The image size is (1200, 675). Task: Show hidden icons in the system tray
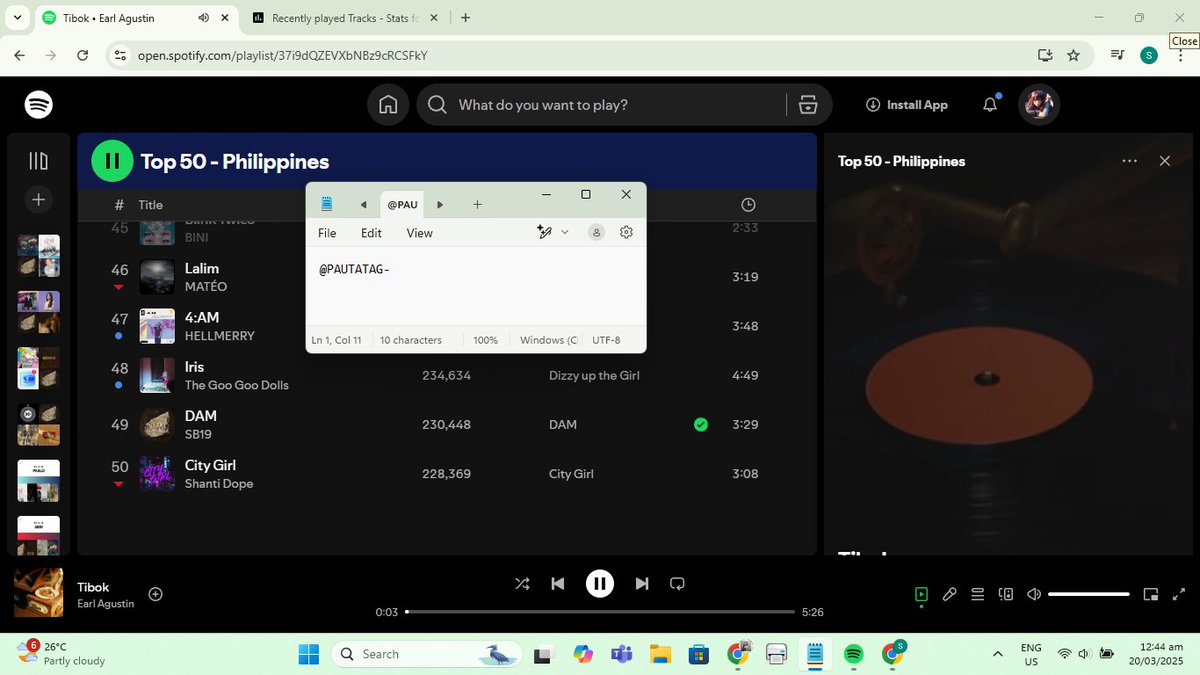997,654
